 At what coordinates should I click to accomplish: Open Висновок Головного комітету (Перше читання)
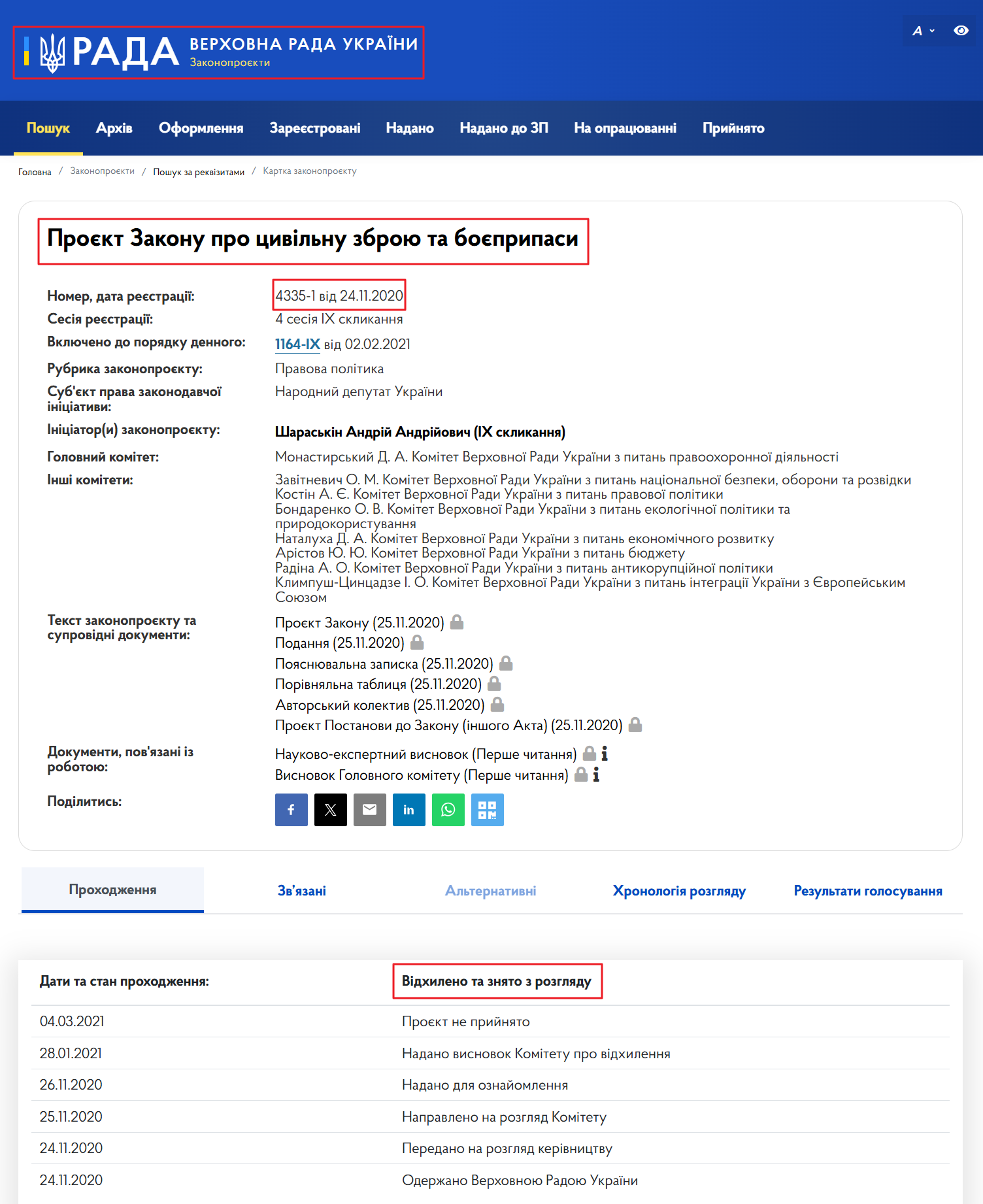coord(422,775)
